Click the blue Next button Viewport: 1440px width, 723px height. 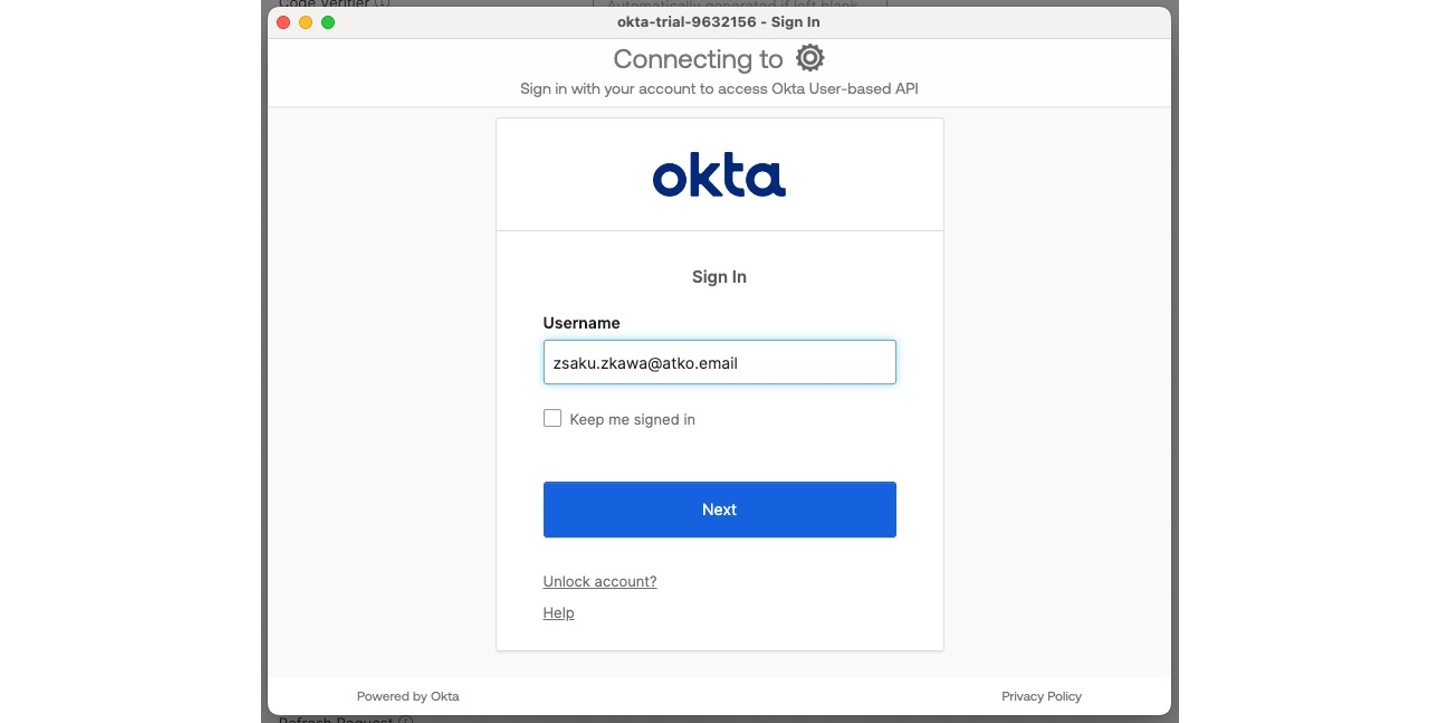[719, 509]
